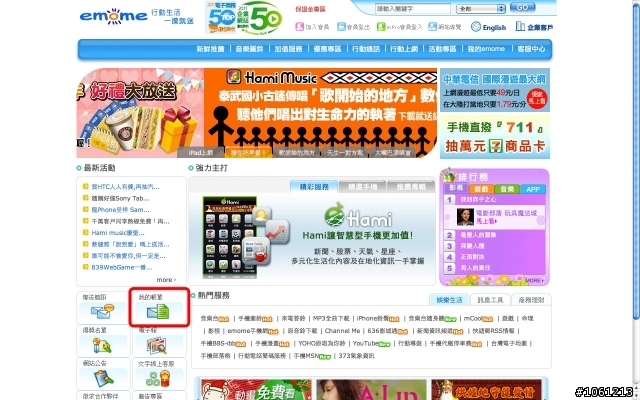
Task: Open the 網站公告 site announcements icon
Action: point(103,378)
